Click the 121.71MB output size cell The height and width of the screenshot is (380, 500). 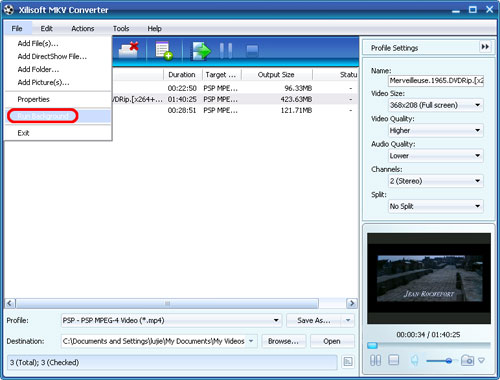[x=296, y=110]
